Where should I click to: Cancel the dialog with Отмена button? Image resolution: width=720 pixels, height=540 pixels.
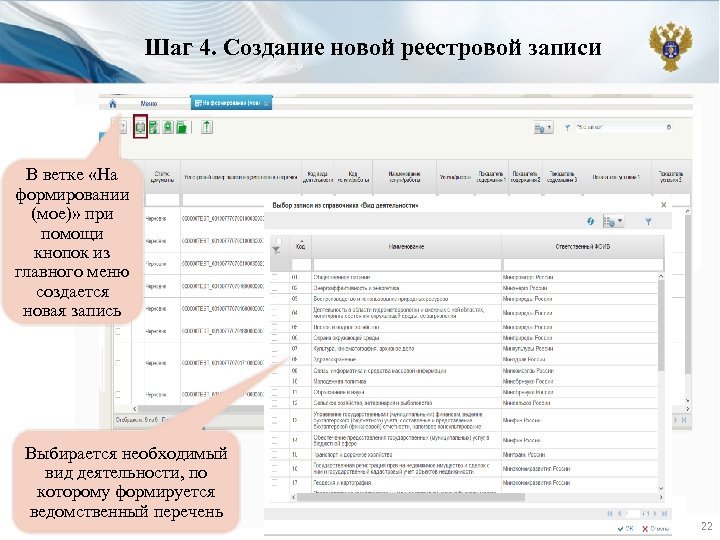655,529
